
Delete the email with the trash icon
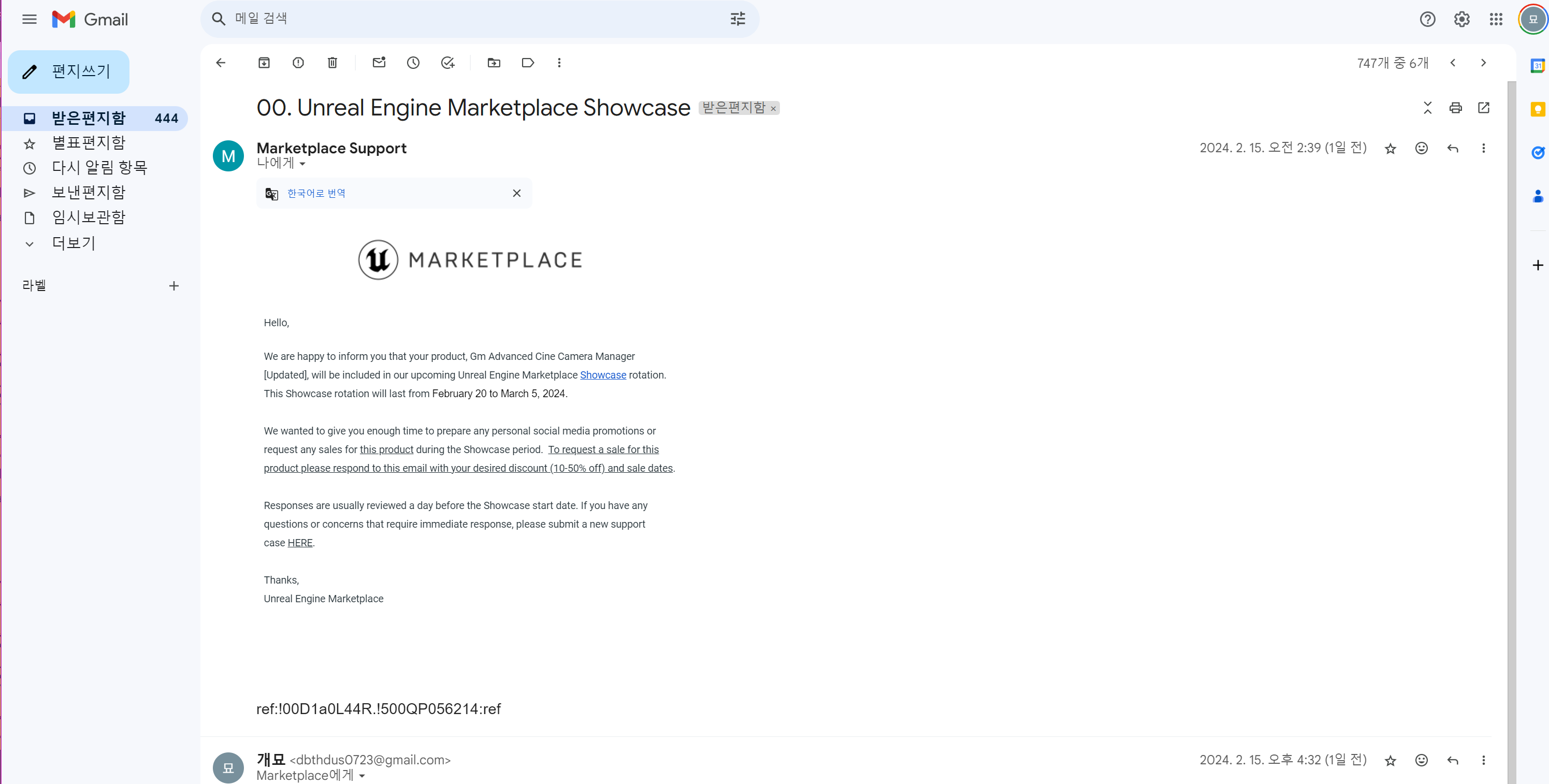332,63
